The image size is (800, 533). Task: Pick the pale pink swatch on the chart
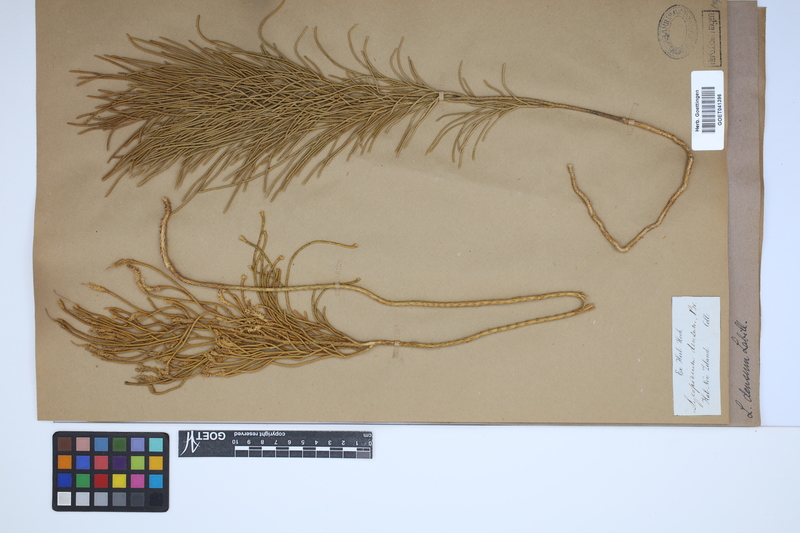click(82, 444)
